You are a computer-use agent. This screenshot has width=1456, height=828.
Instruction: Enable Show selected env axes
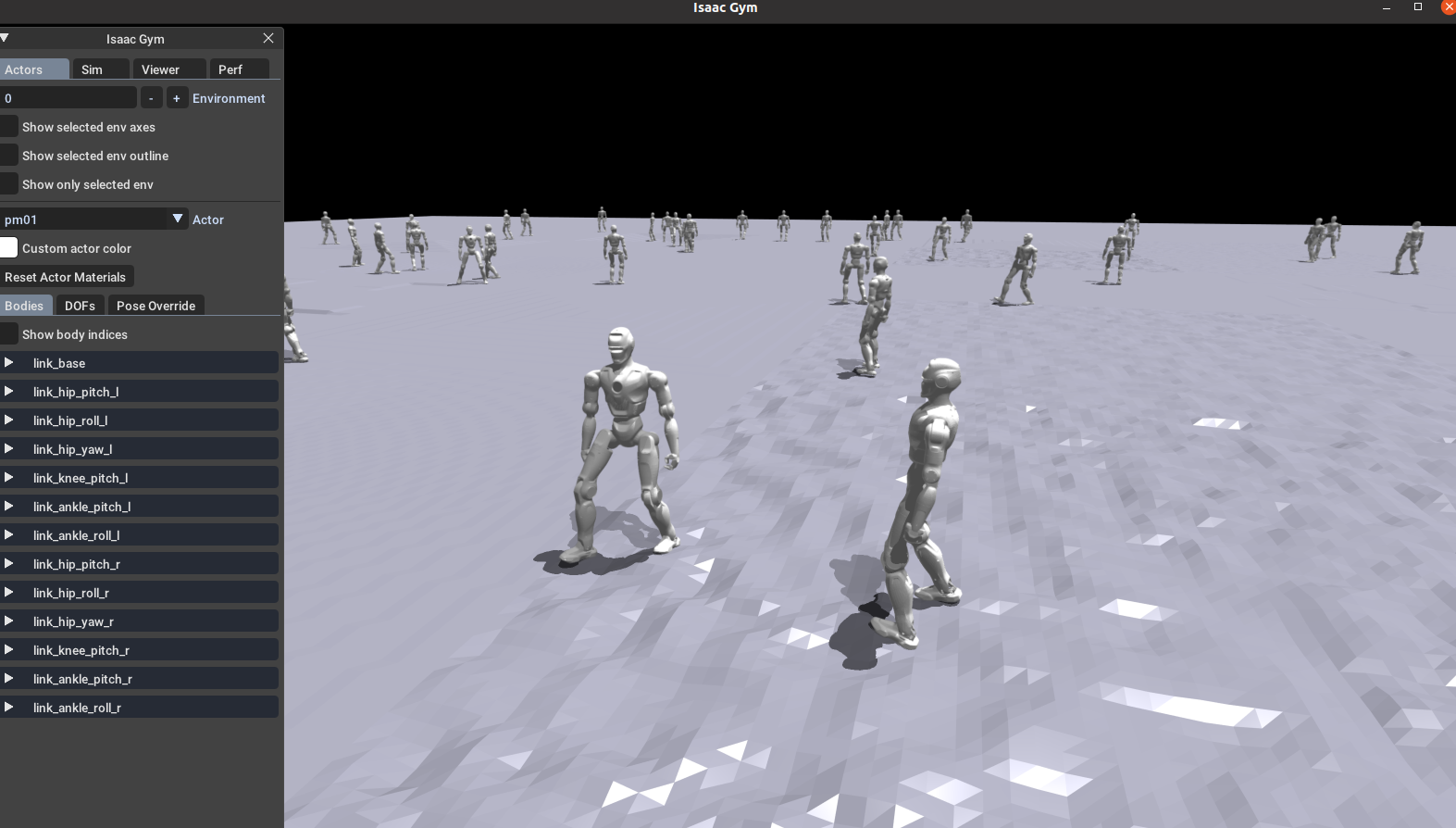tap(8, 127)
